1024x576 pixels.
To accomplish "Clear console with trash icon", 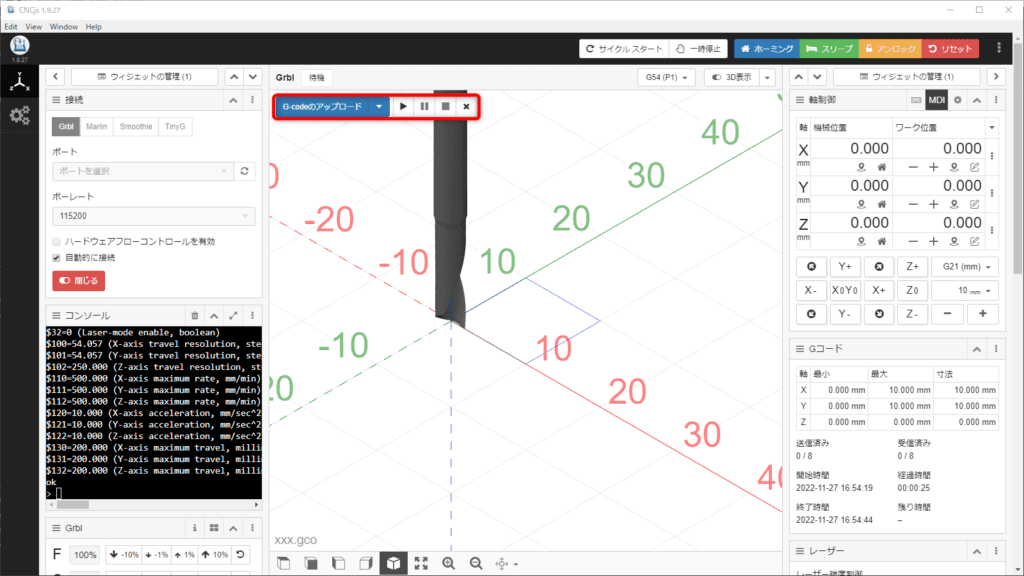I will (195, 315).
